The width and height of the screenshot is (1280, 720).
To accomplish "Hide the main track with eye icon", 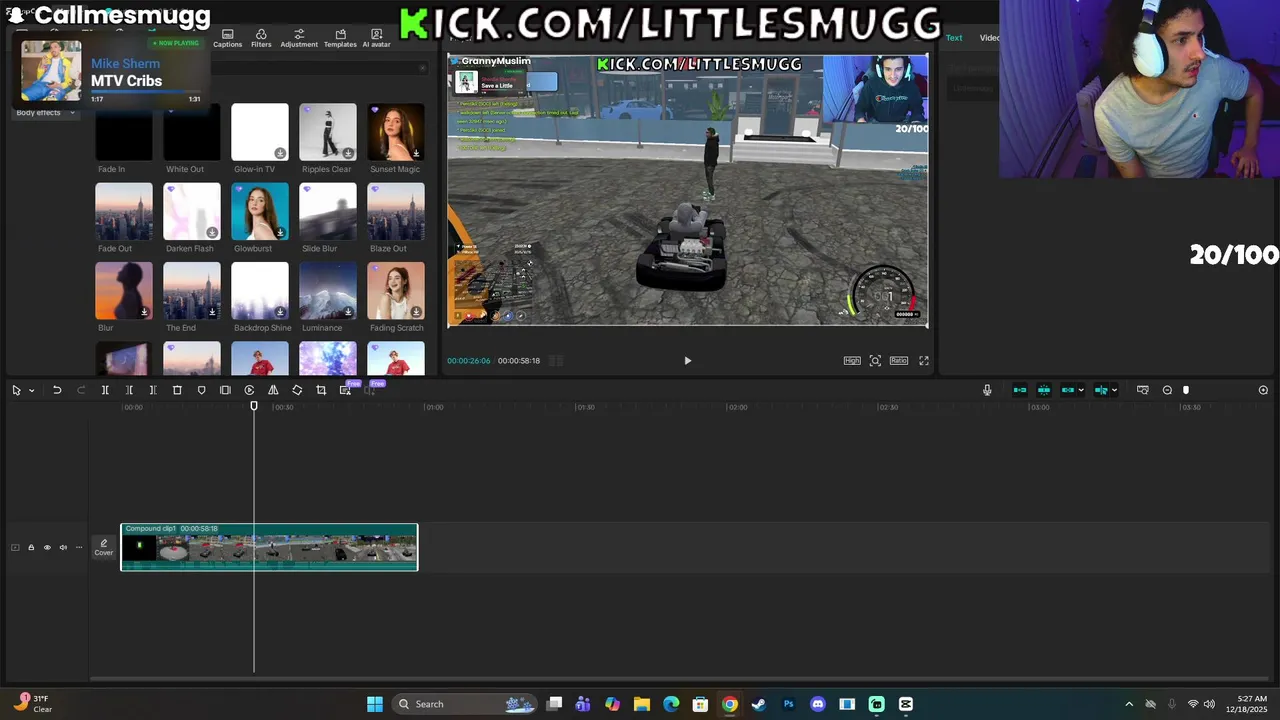I will pyautogui.click(x=47, y=547).
